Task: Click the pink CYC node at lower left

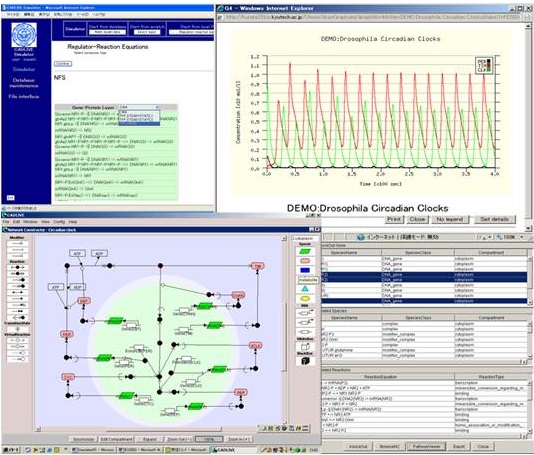Action: click(x=68, y=377)
